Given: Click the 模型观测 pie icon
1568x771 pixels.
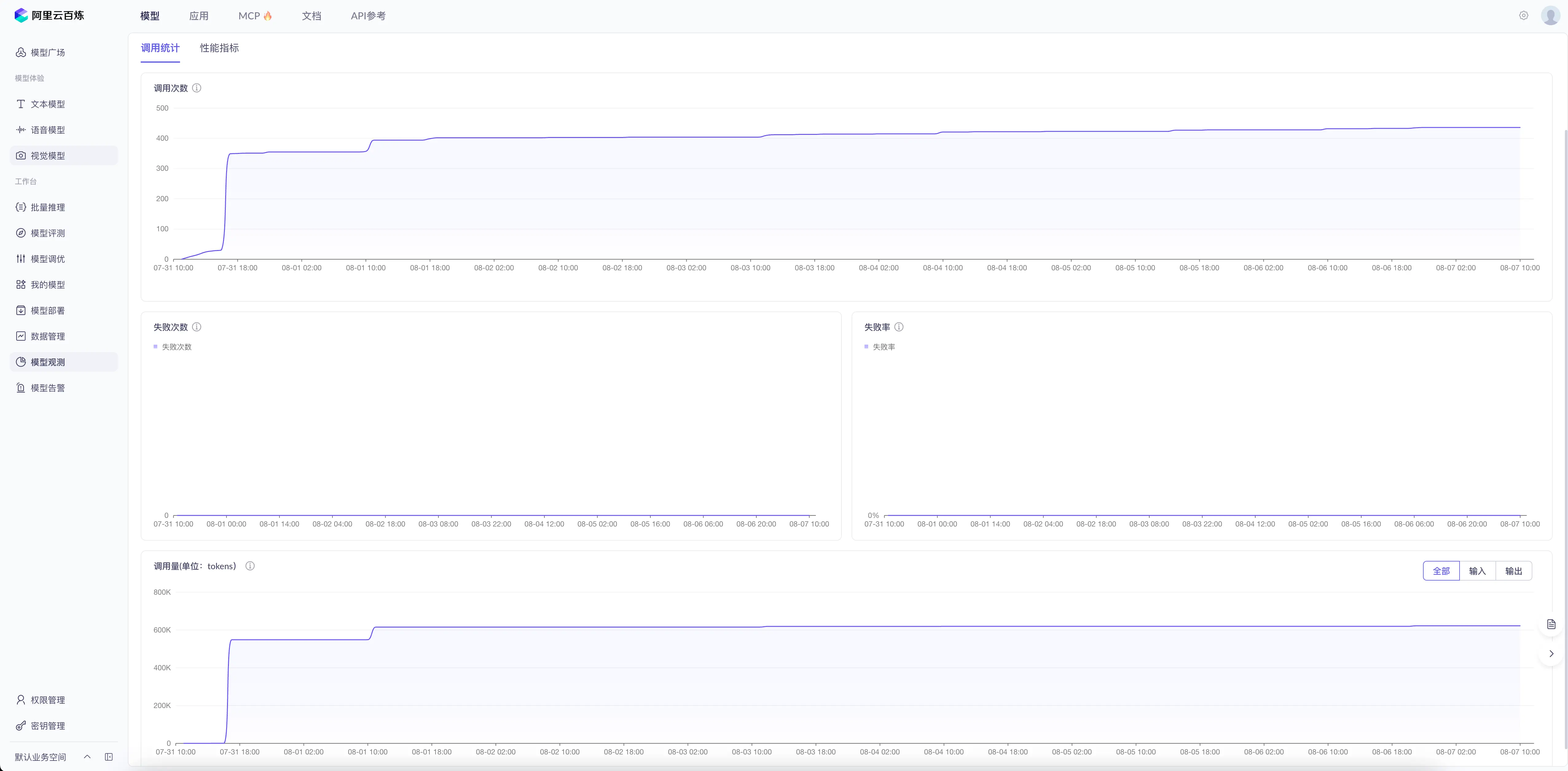Looking at the screenshot, I should click(x=21, y=362).
